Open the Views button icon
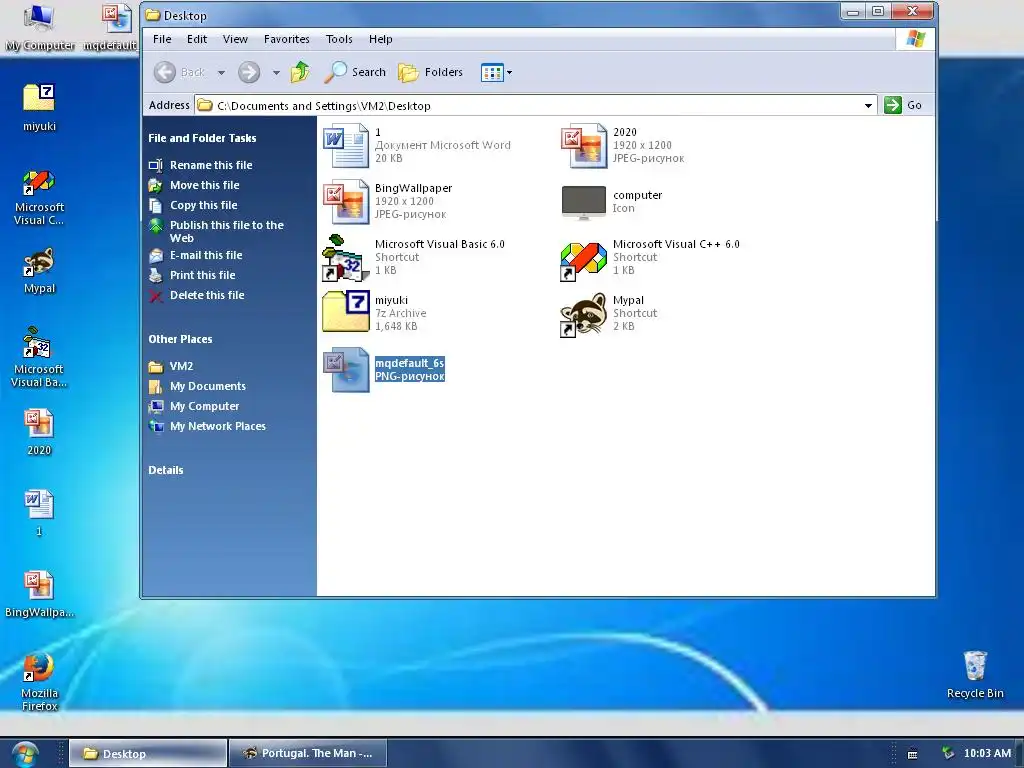This screenshot has width=1024, height=768. [492, 72]
